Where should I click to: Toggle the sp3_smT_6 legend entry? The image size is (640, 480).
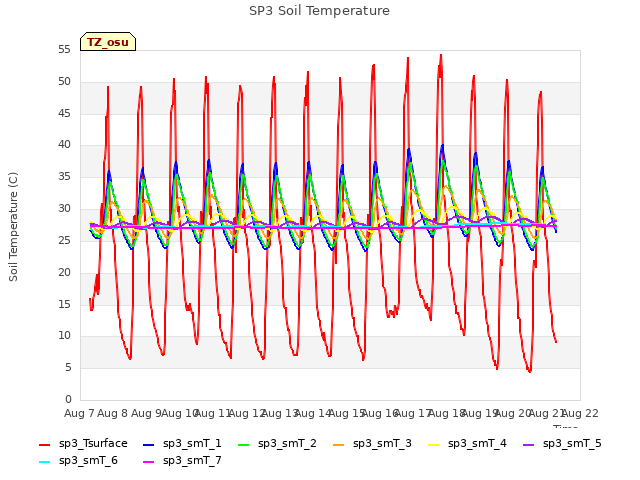click(x=78, y=461)
